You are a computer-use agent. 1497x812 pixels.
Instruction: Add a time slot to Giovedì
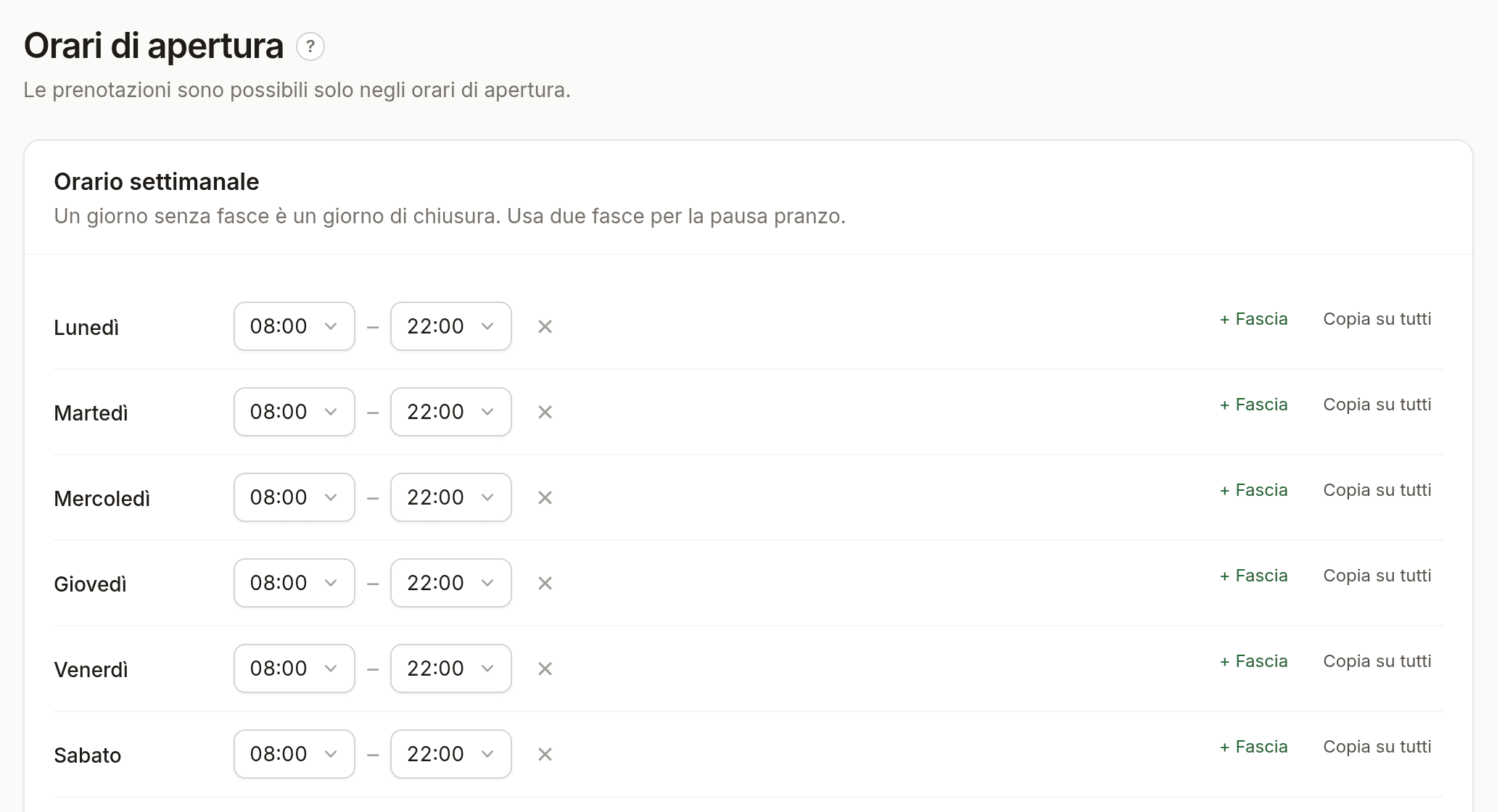pyautogui.click(x=1253, y=576)
